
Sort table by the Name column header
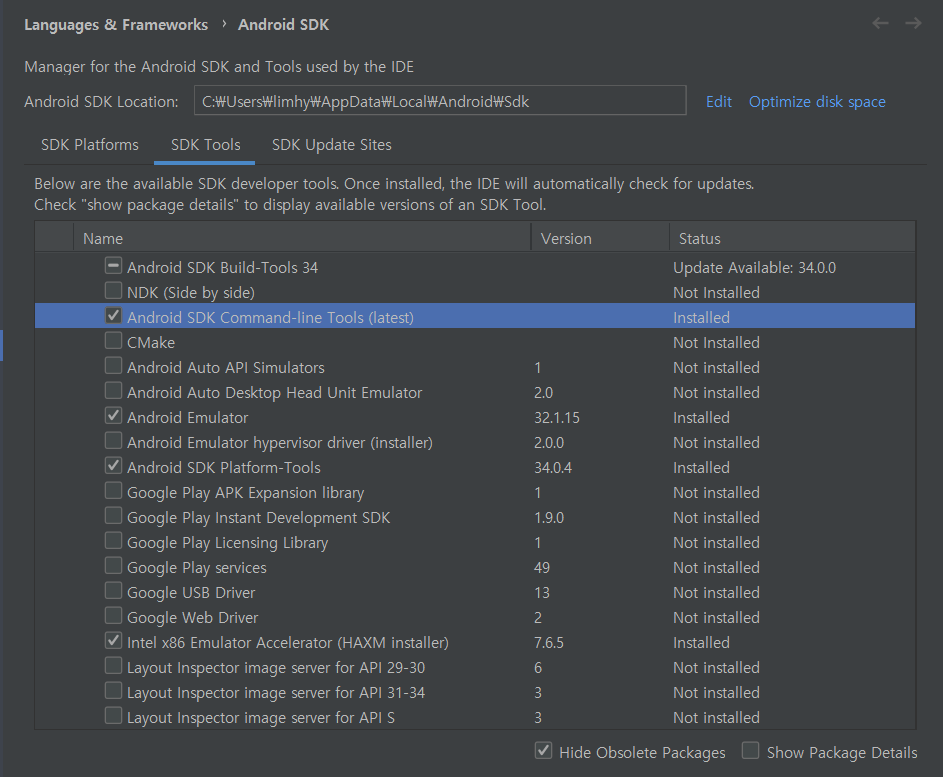(302, 239)
